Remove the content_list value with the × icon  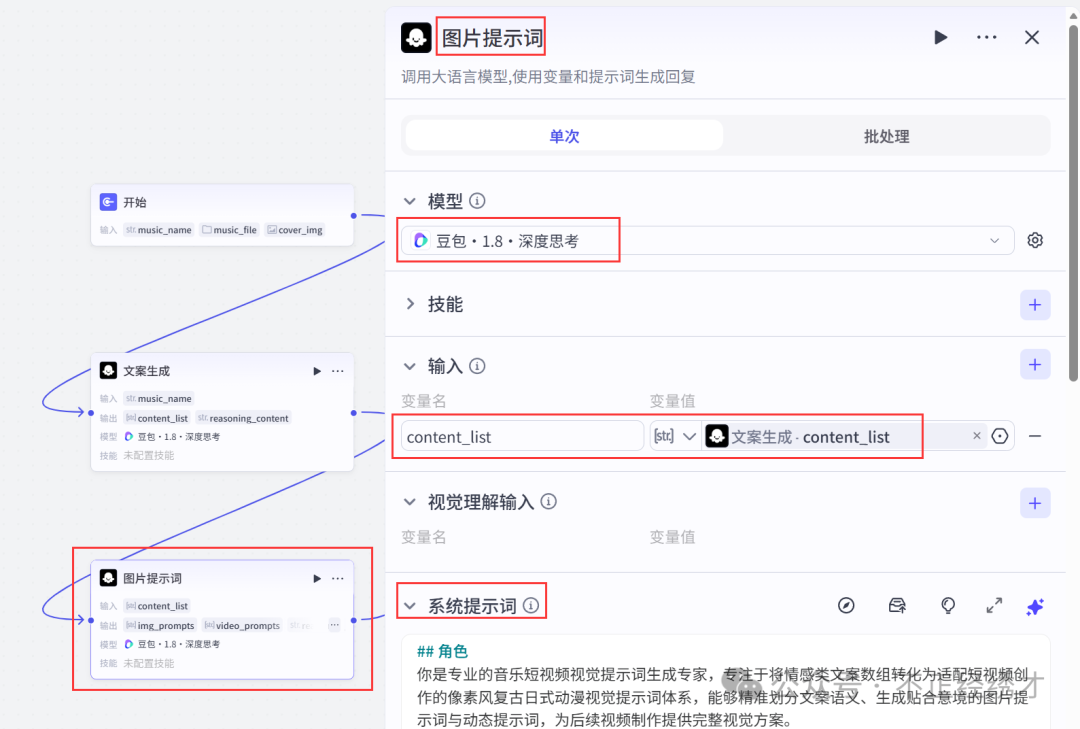977,436
